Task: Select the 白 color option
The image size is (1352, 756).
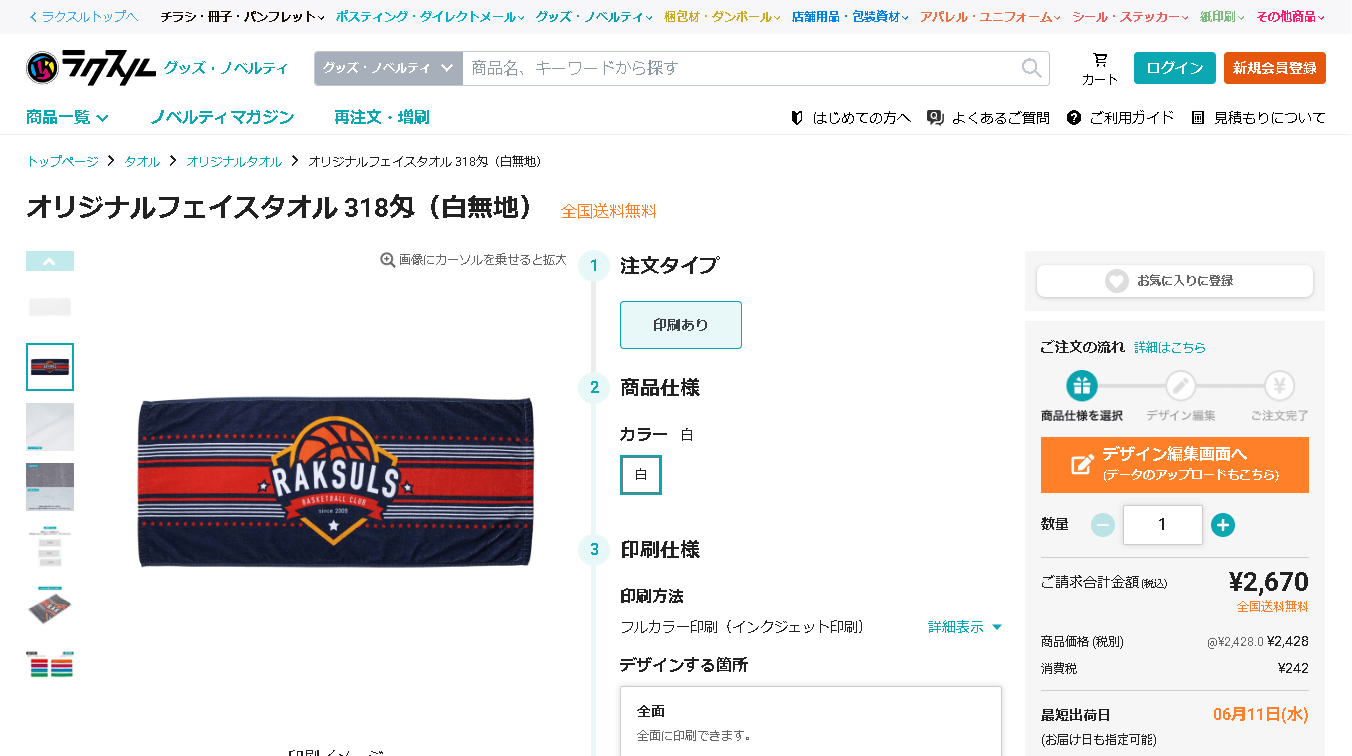Action: click(x=641, y=475)
